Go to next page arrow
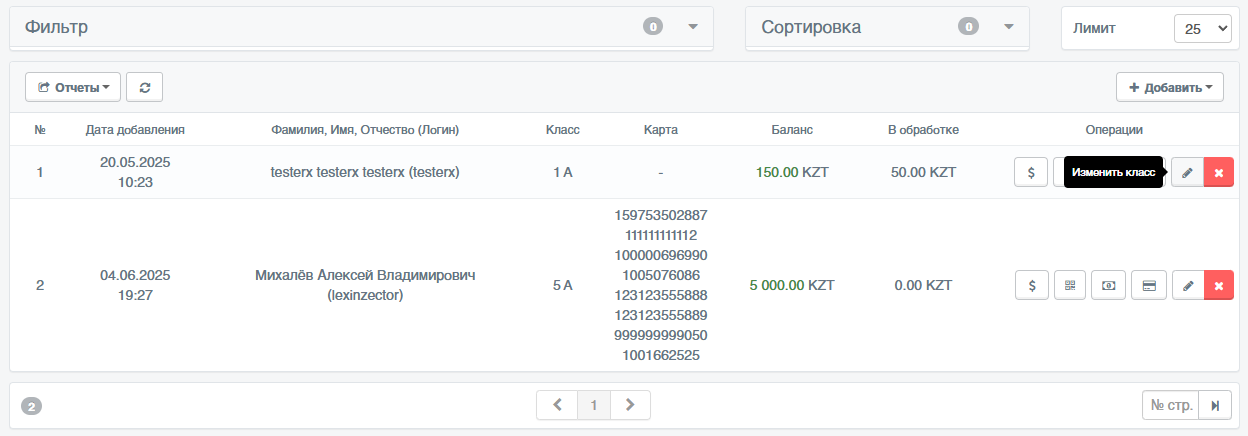Viewport: 1248px width, 436px height. tap(630, 405)
